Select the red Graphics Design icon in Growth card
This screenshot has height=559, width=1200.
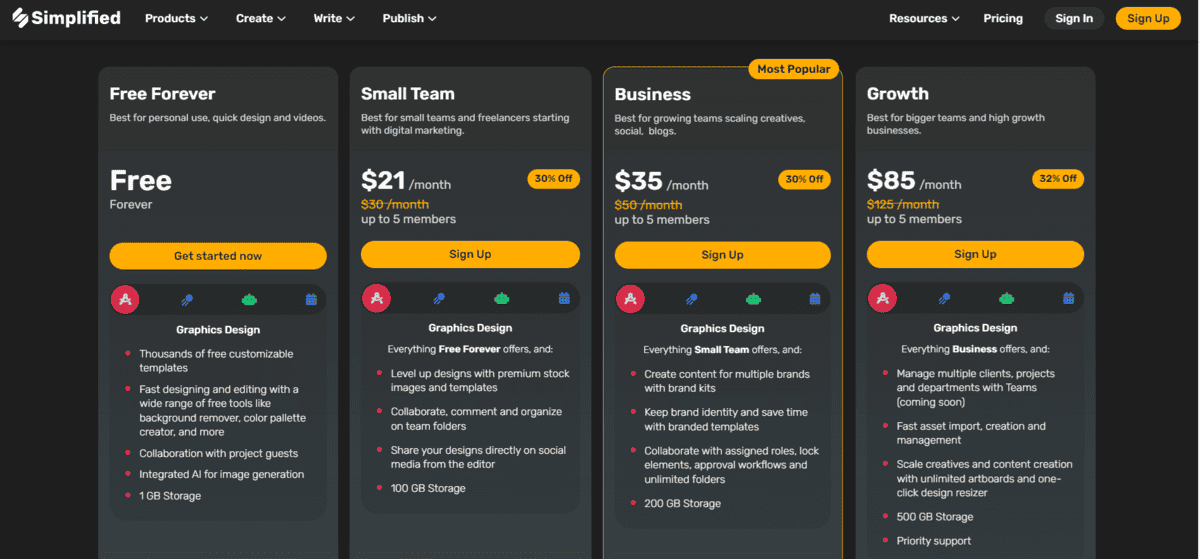coord(881,298)
